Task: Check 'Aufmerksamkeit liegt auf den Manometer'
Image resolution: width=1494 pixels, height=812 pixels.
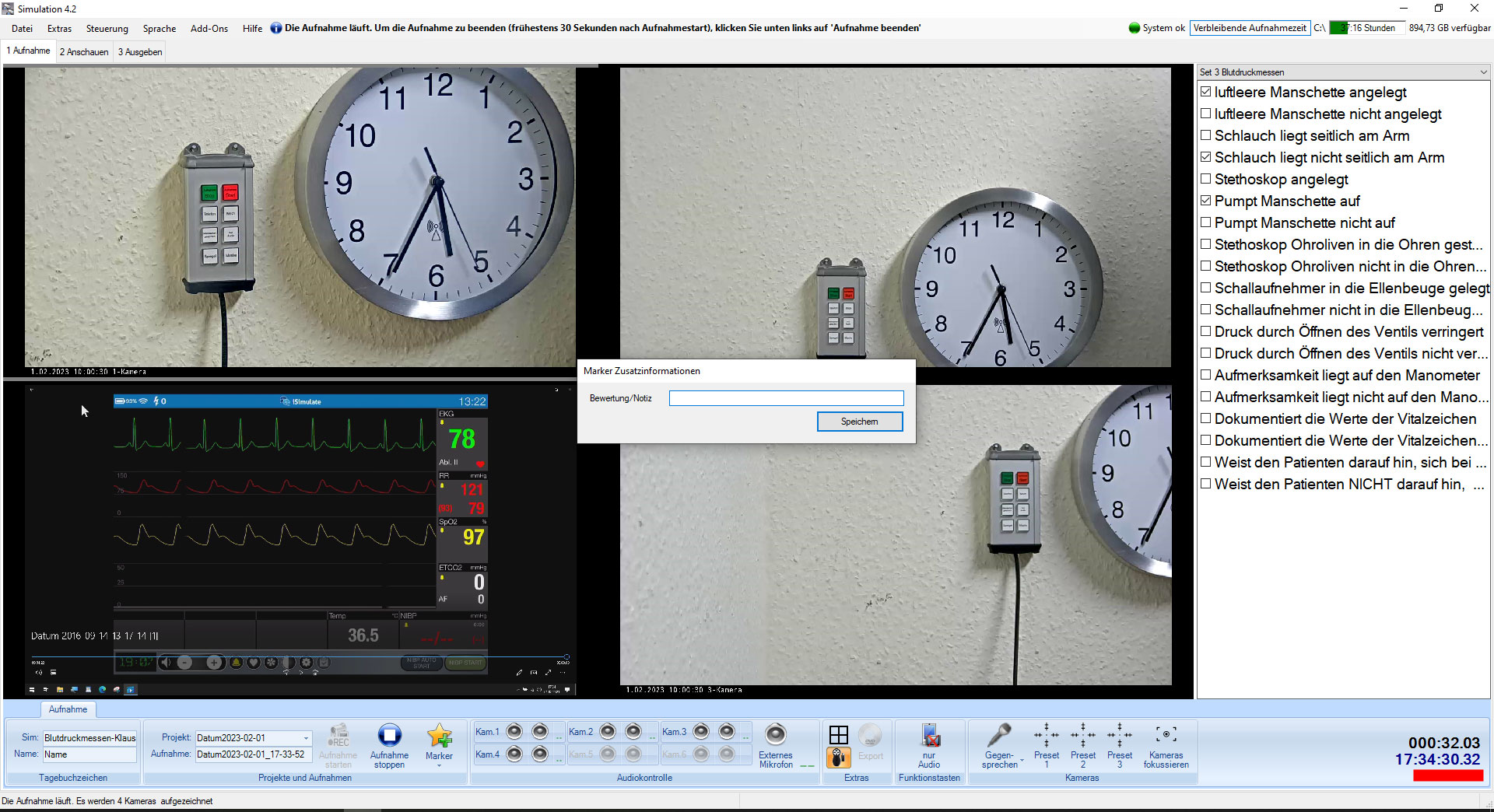Action: point(1206,375)
